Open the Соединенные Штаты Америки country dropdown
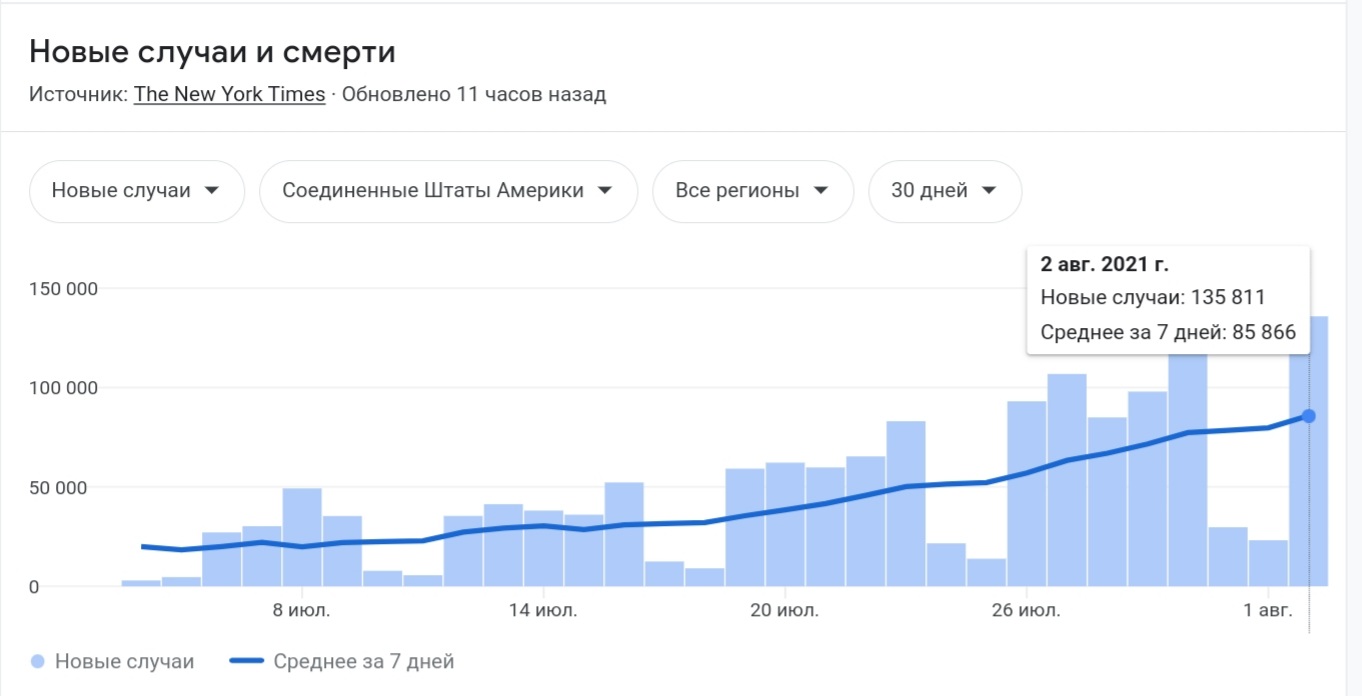Image resolution: width=1362 pixels, height=696 pixels. 448,191
